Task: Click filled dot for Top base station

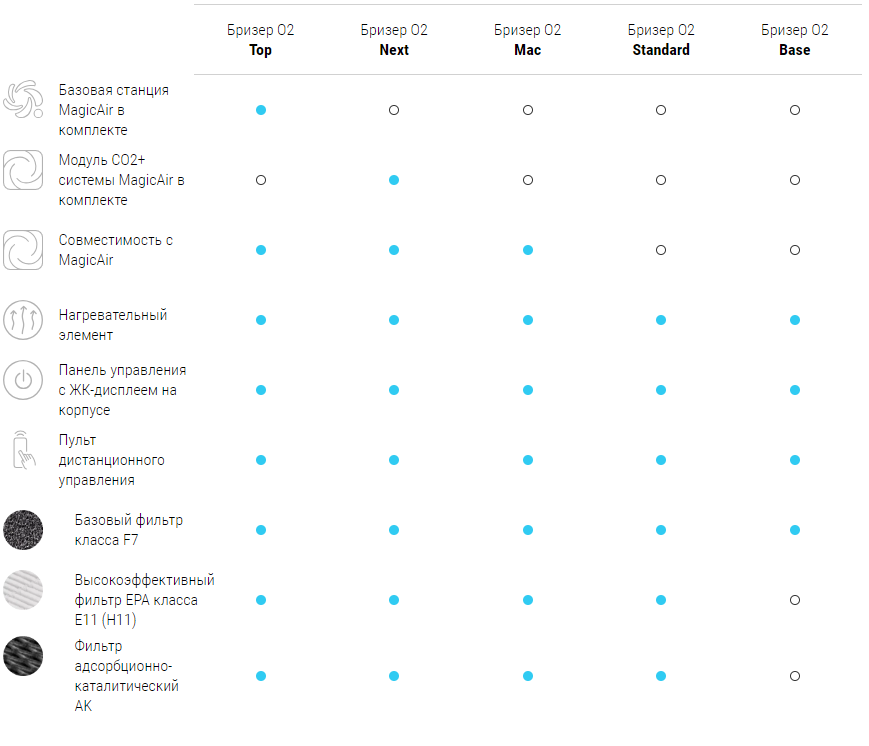Action: pyautogui.click(x=261, y=110)
